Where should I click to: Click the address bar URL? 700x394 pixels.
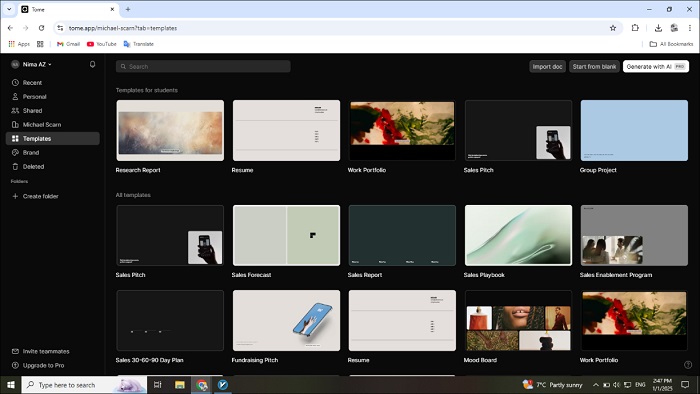[x=123, y=28]
